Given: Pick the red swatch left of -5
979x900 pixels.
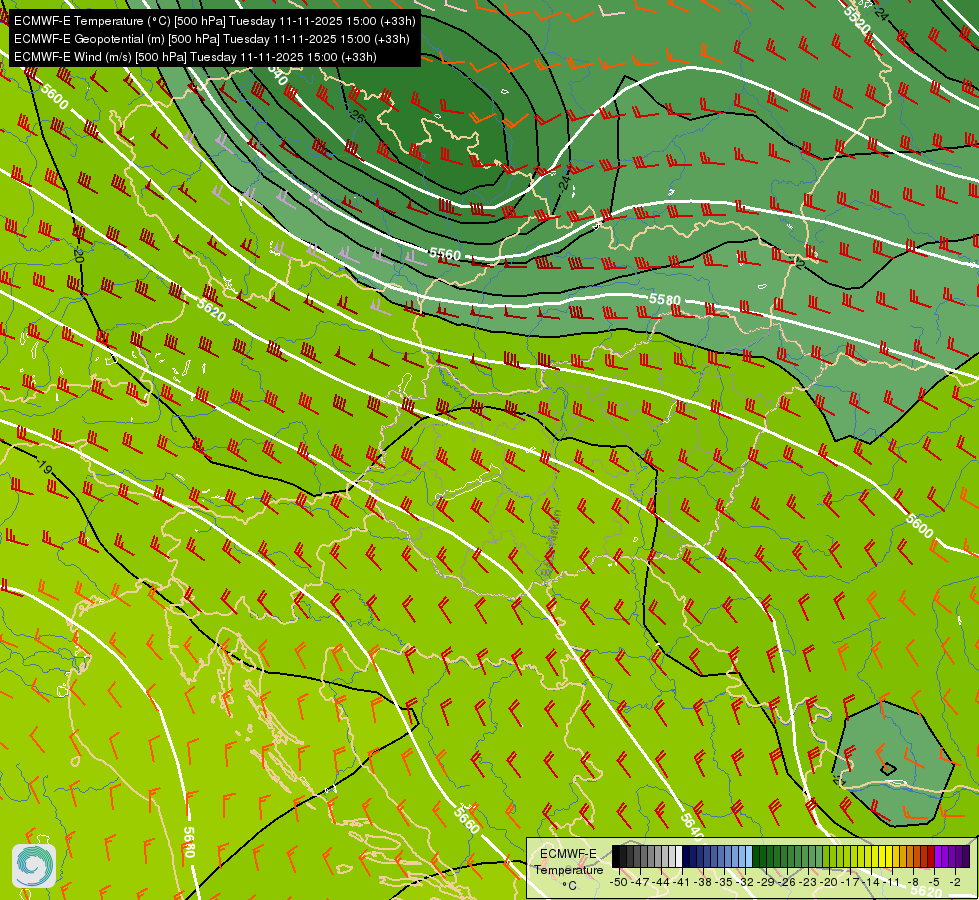Looking at the screenshot, I should [931, 856].
